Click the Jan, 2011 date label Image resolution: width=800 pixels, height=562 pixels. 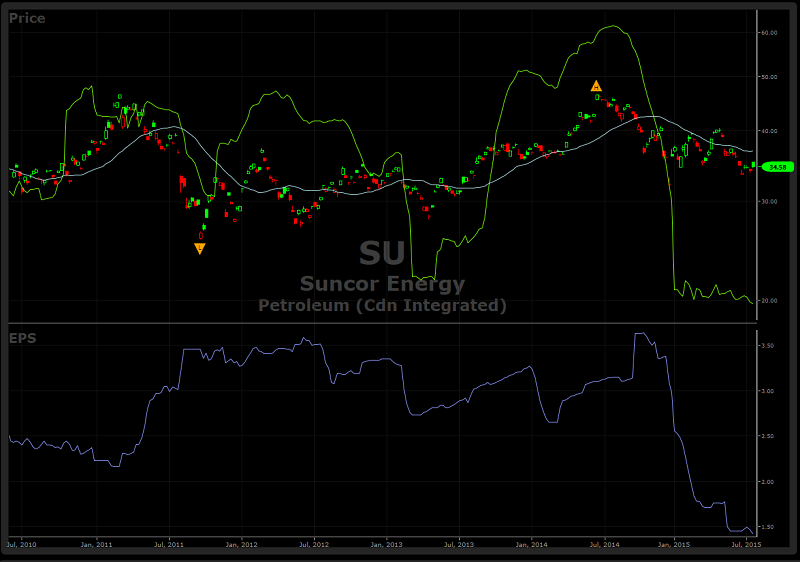point(96,545)
